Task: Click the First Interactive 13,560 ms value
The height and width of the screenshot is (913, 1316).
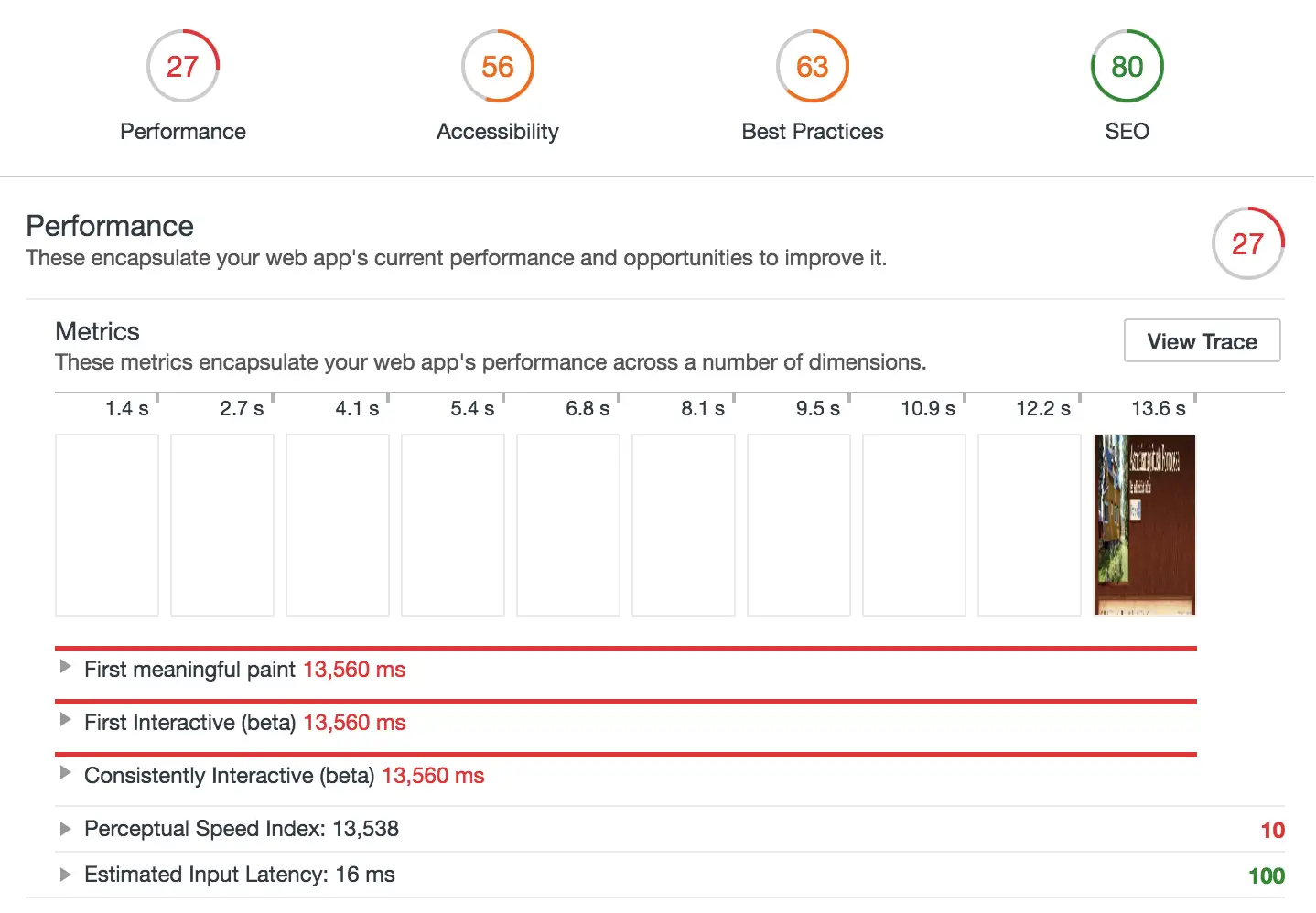Action: click(354, 723)
